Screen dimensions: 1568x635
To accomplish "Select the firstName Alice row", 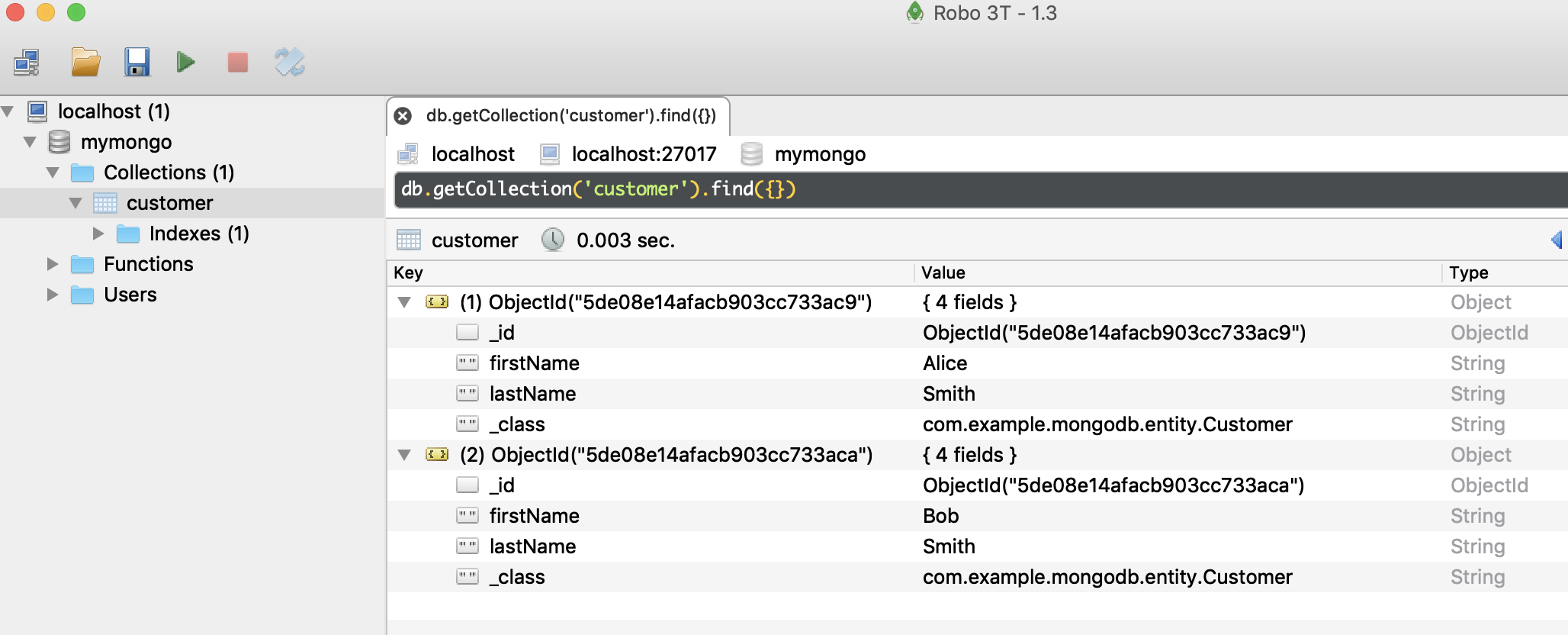I will (x=977, y=363).
